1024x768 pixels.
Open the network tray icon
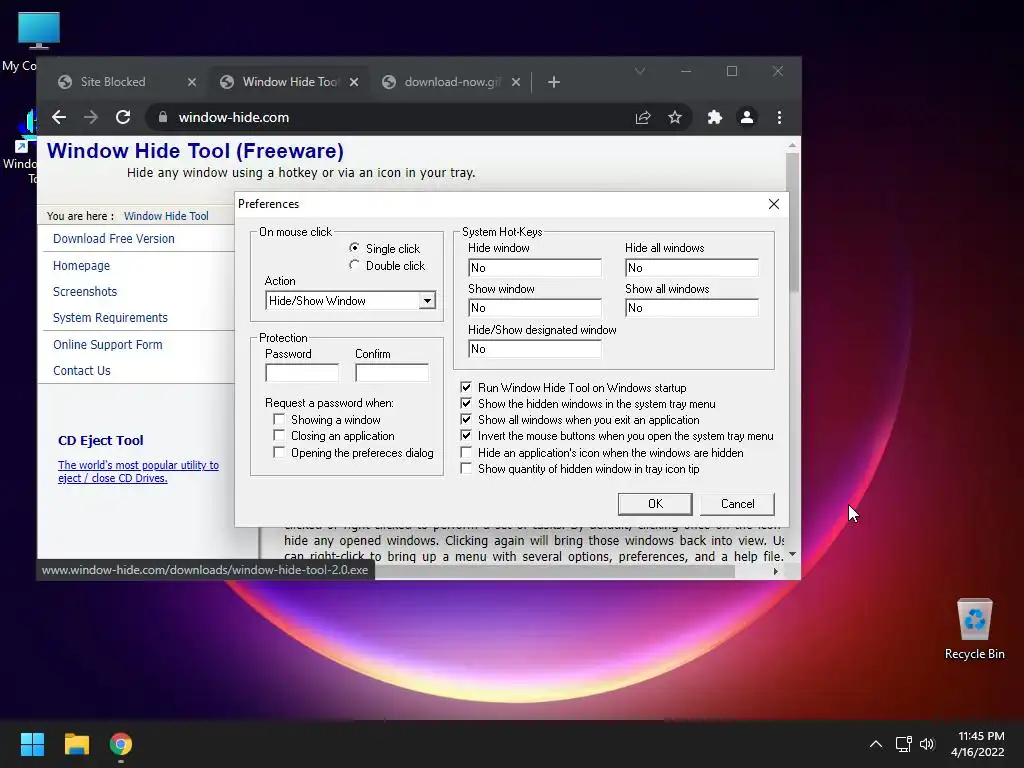[903, 744]
